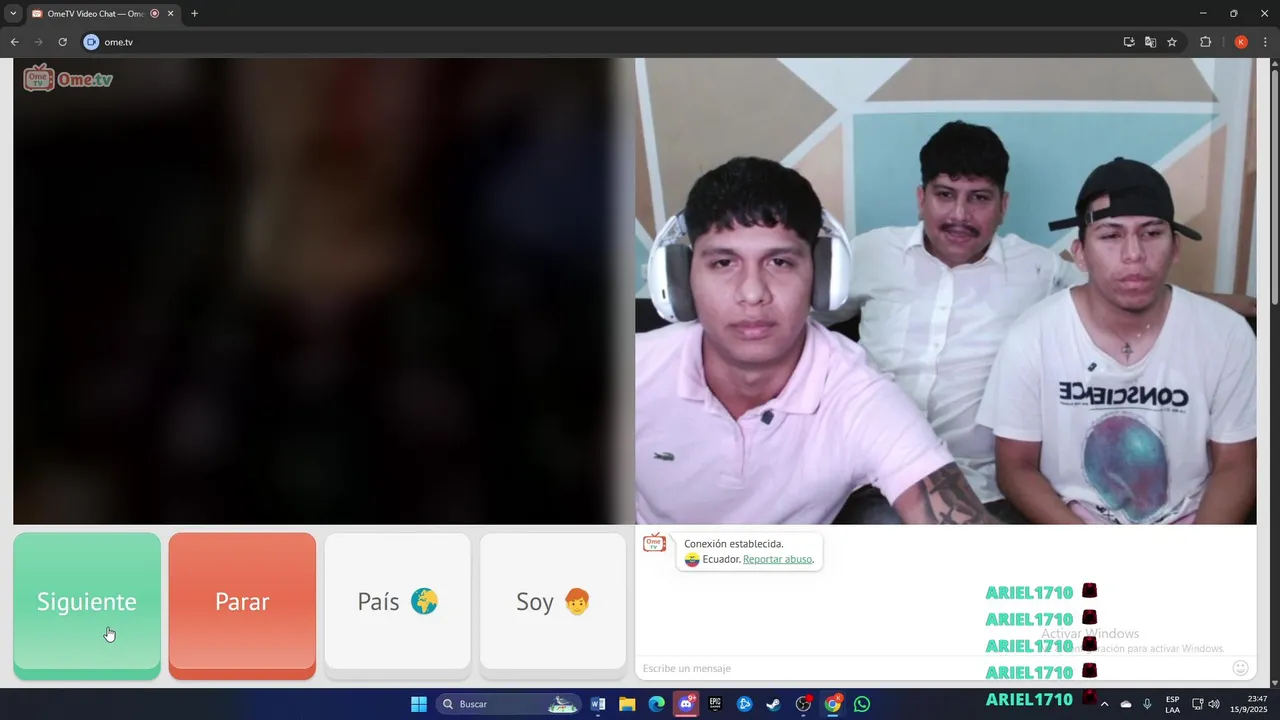The image size is (1280, 720).
Task: Open Epic Games Launcher from the taskbar
Action: [x=715, y=704]
